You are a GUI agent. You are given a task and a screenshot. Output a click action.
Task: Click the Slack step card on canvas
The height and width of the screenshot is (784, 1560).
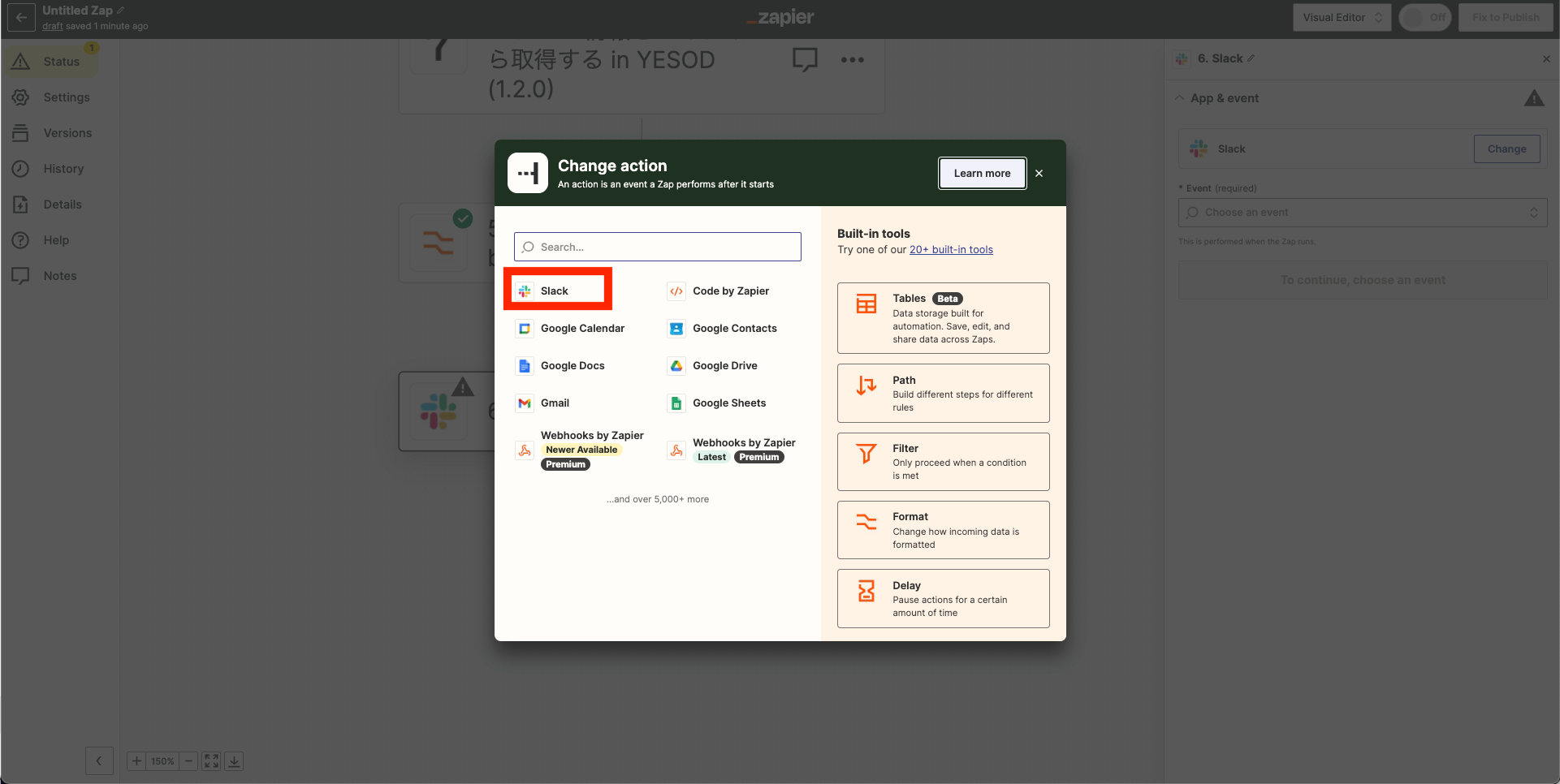pos(447,411)
